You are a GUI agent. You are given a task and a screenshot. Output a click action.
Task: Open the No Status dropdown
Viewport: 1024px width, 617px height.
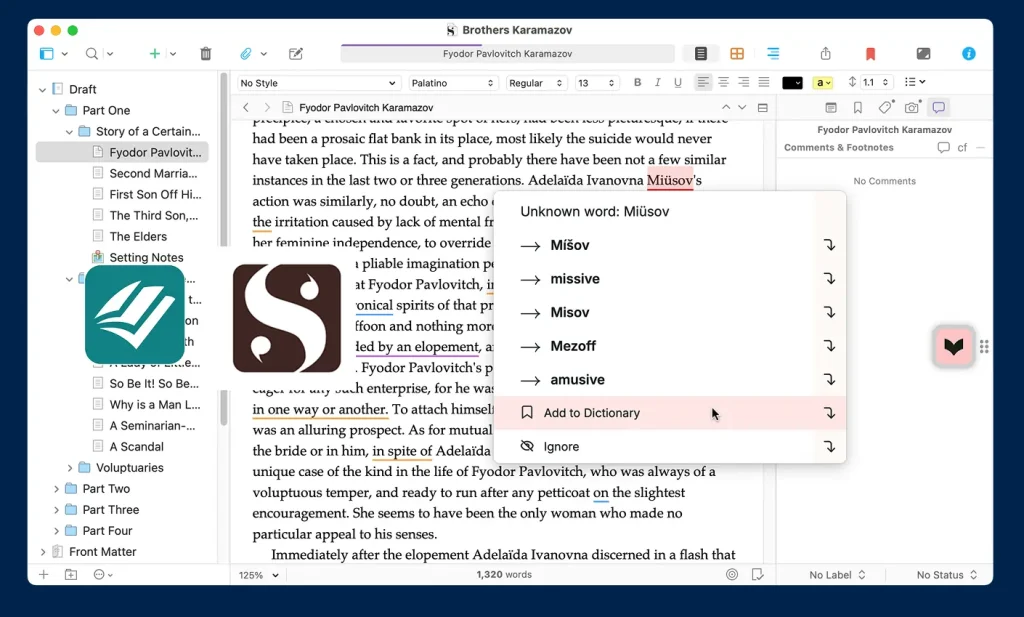[947, 575]
